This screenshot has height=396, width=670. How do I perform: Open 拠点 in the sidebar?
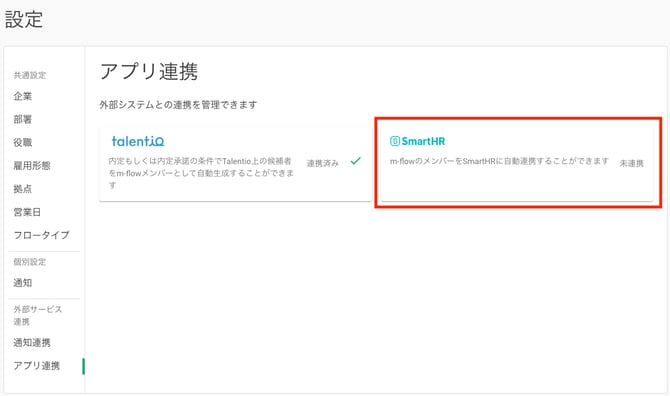point(23,188)
